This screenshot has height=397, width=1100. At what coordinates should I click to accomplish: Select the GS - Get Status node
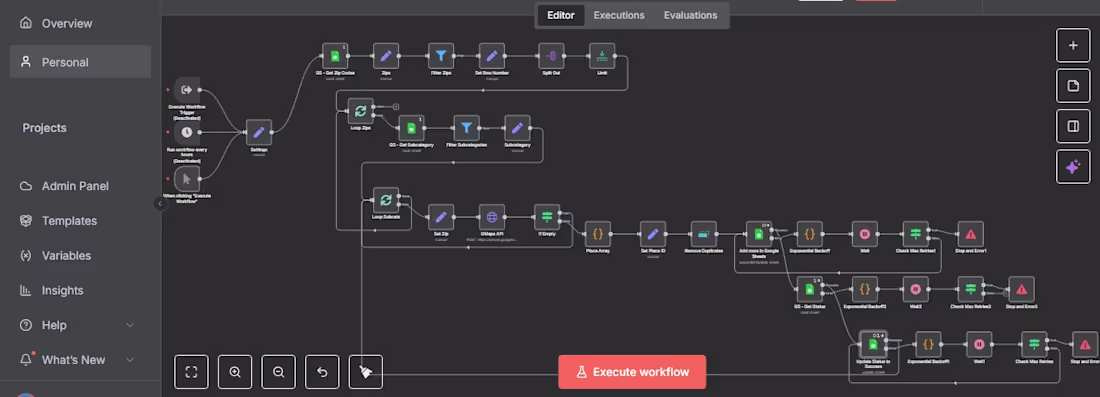pyautogui.click(x=810, y=289)
